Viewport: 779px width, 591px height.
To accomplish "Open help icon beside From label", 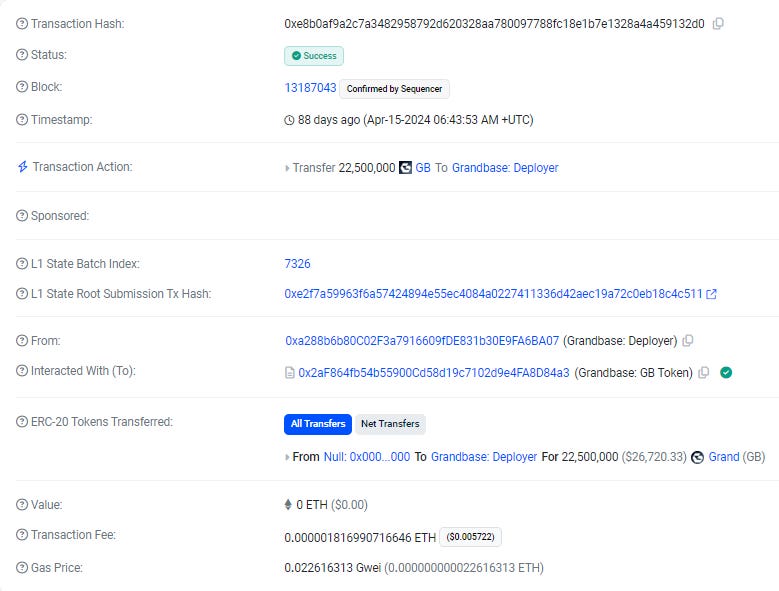I will (22, 341).
